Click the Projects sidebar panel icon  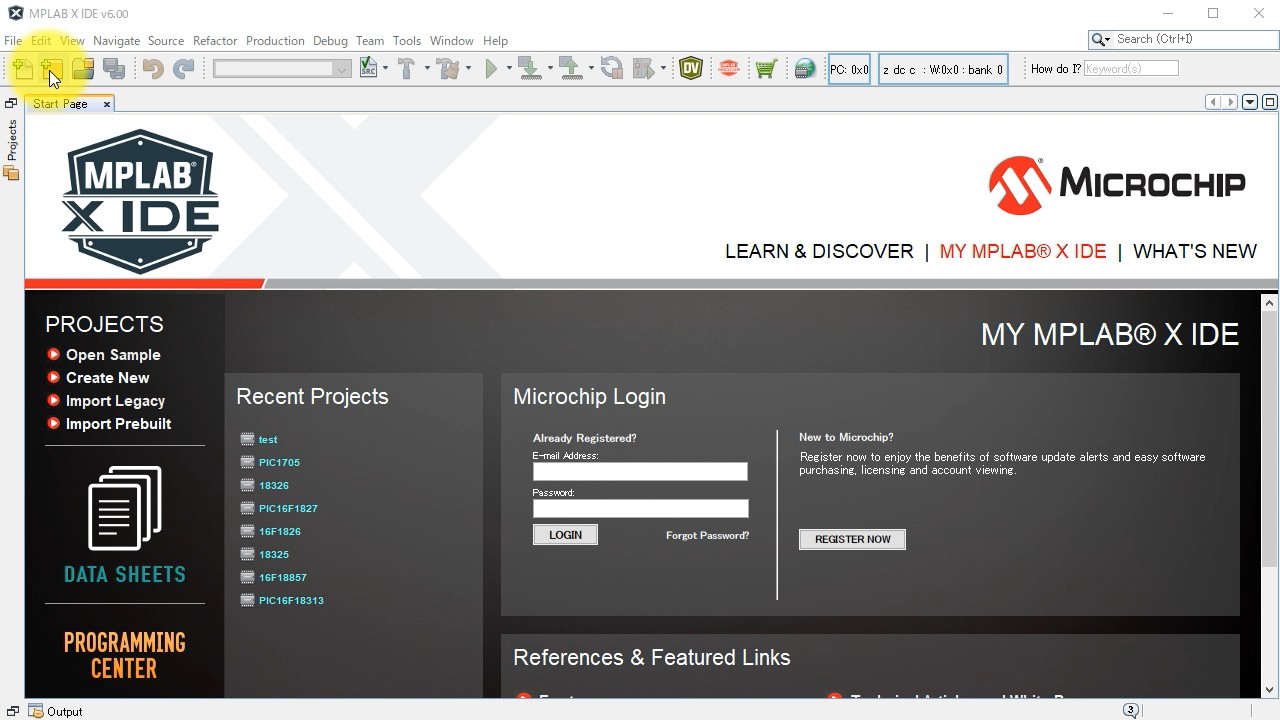pyautogui.click(x=12, y=174)
